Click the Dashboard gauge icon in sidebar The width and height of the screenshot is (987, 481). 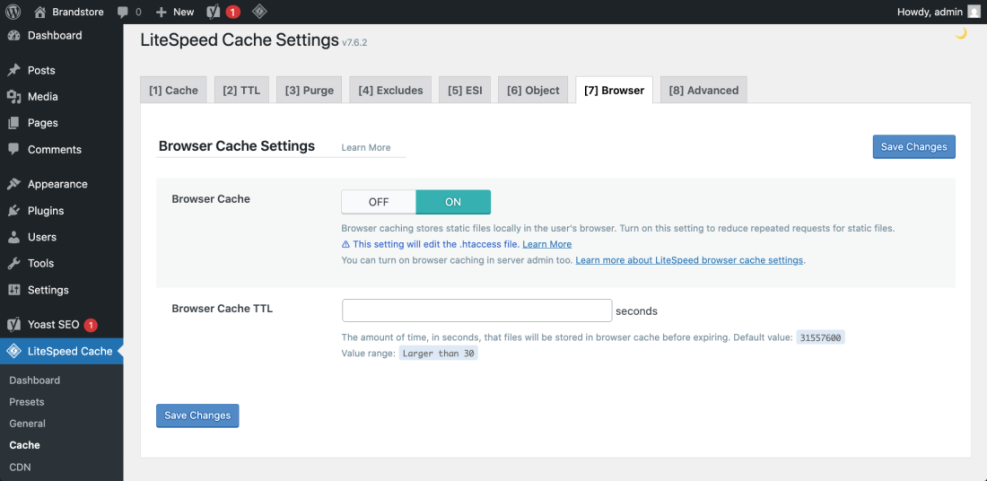click(x=14, y=35)
